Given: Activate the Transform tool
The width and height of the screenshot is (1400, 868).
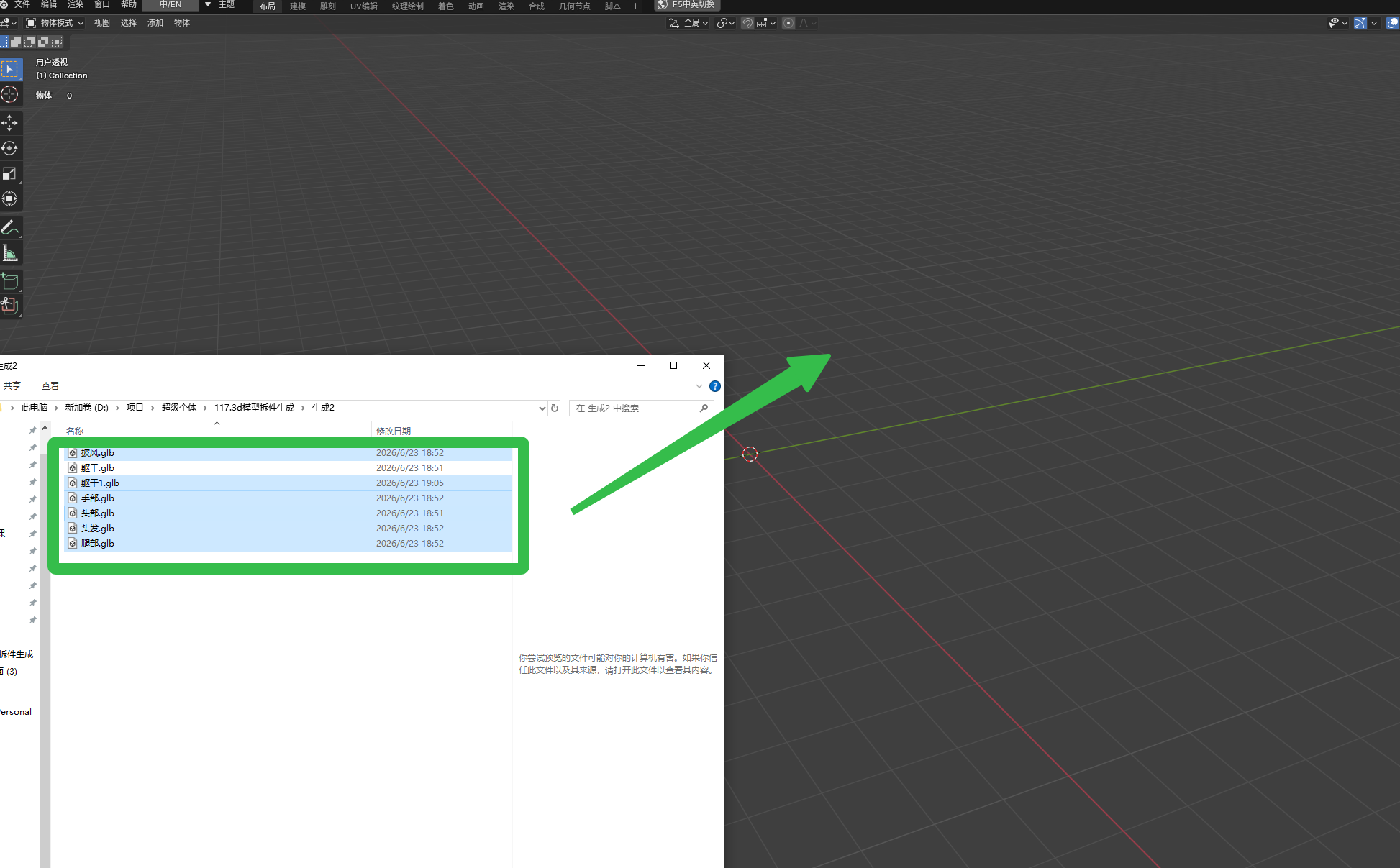Looking at the screenshot, I should tap(9, 198).
